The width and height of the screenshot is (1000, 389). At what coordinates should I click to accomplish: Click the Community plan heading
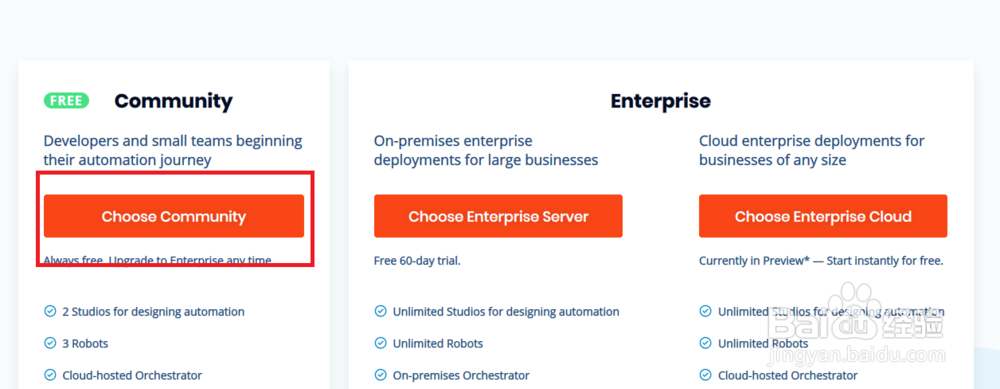click(173, 101)
